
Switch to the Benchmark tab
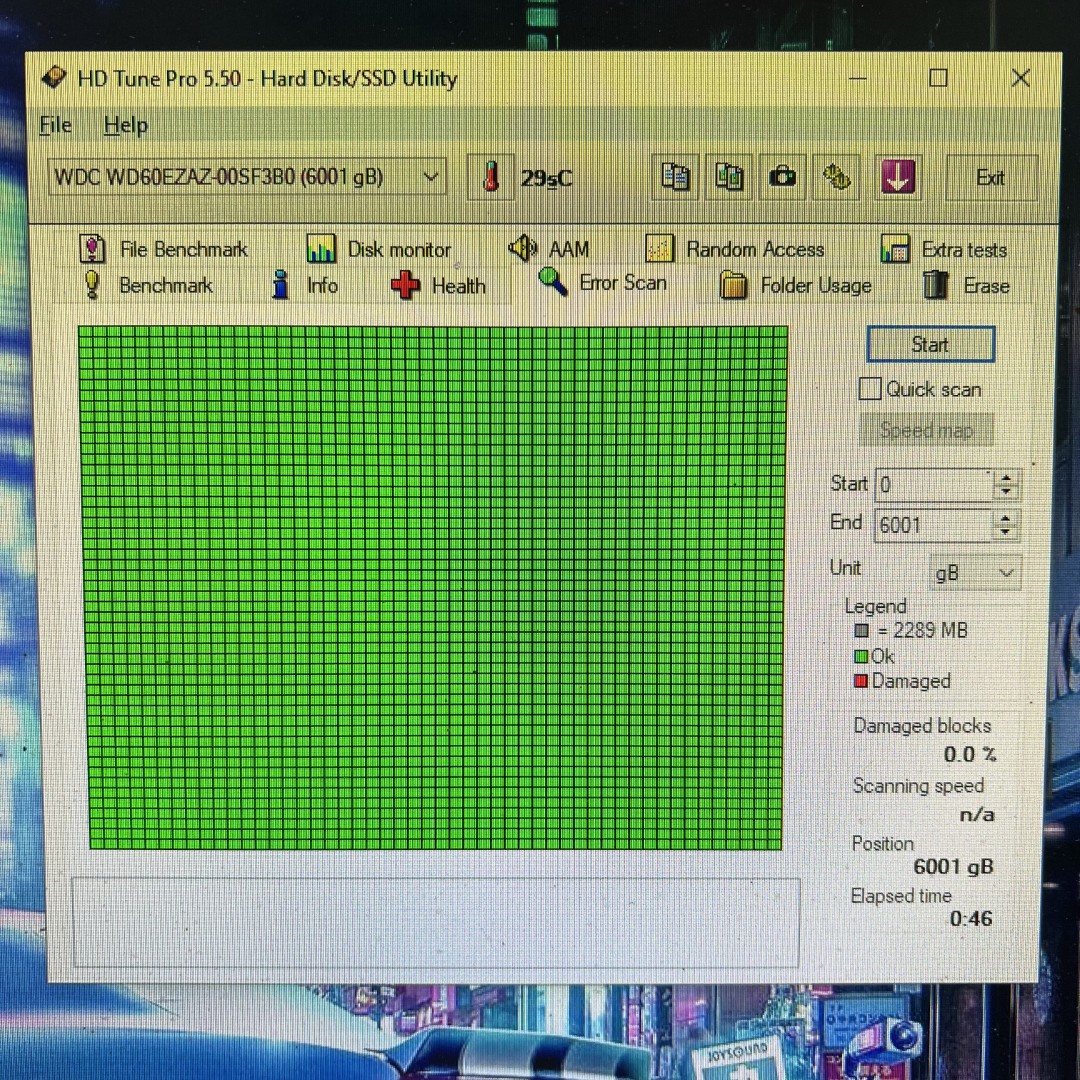point(148,286)
